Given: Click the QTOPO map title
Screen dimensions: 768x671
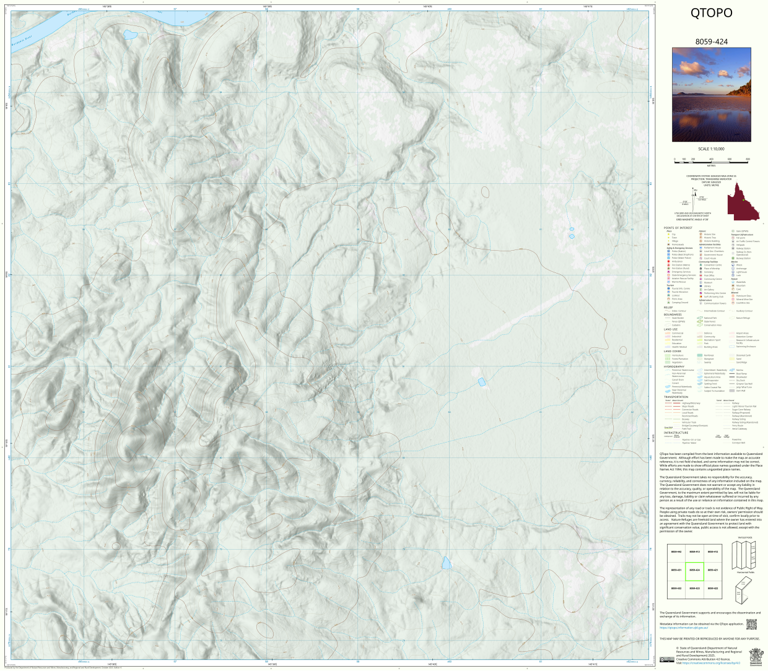Looking at the screenshot, I should pos(711,13).
